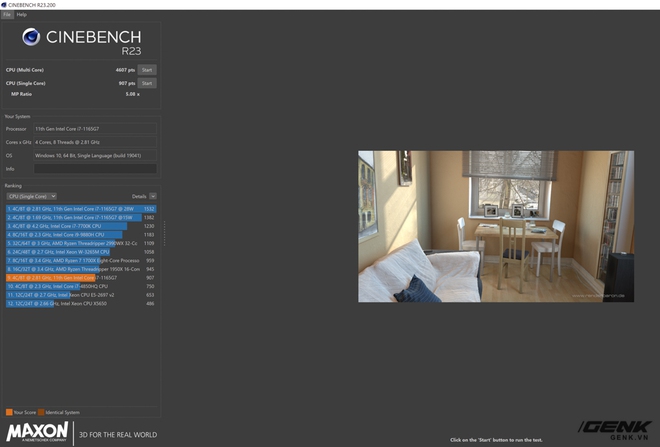Click the MAXON logo

(37, 432)
